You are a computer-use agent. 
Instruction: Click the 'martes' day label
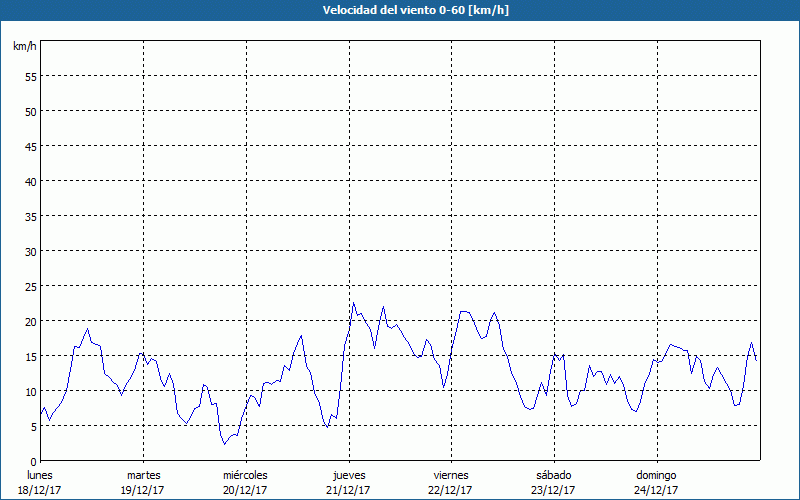[143, 475]
